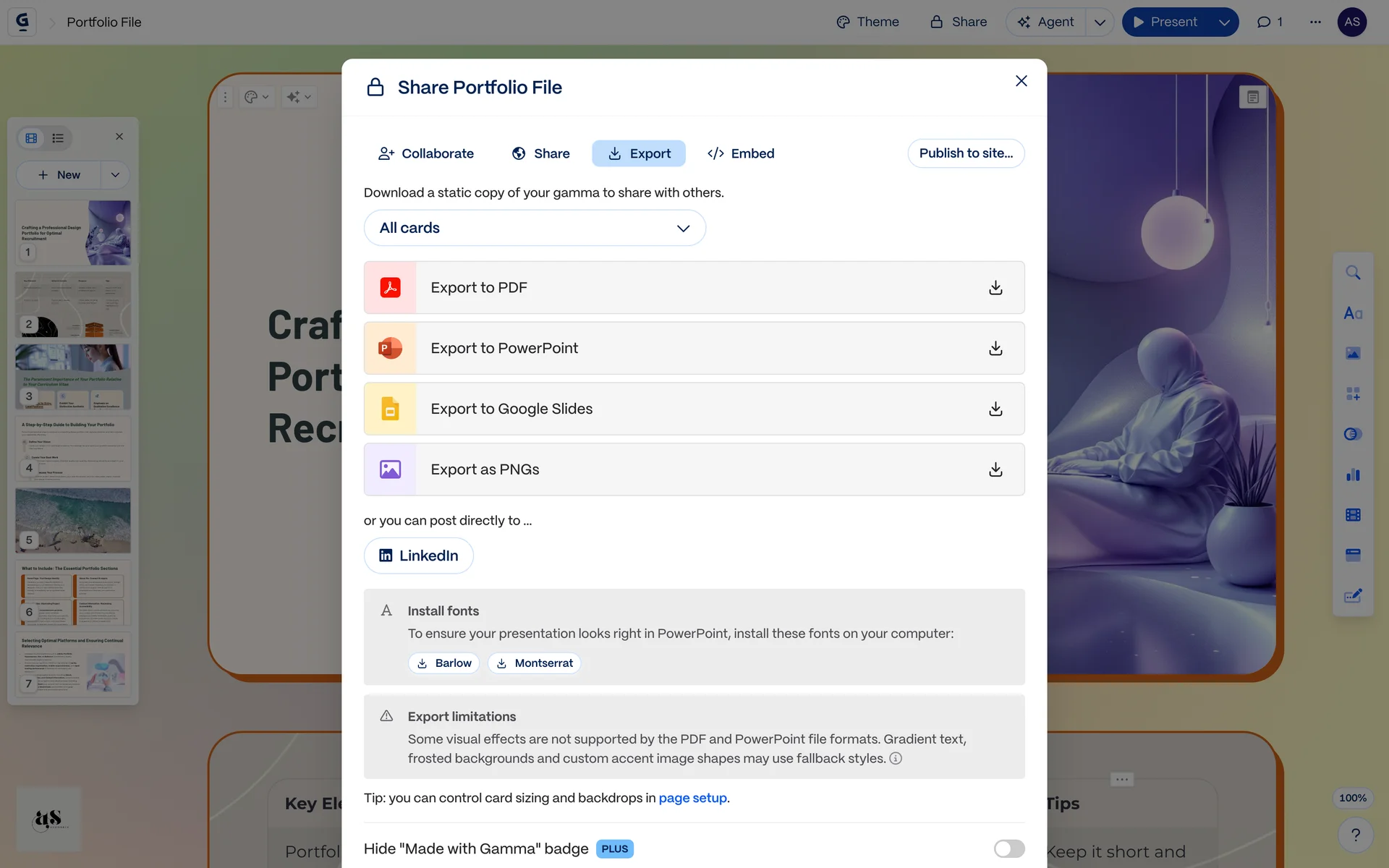
Task: Switch to the Embed tab
Action: (741, 153)
